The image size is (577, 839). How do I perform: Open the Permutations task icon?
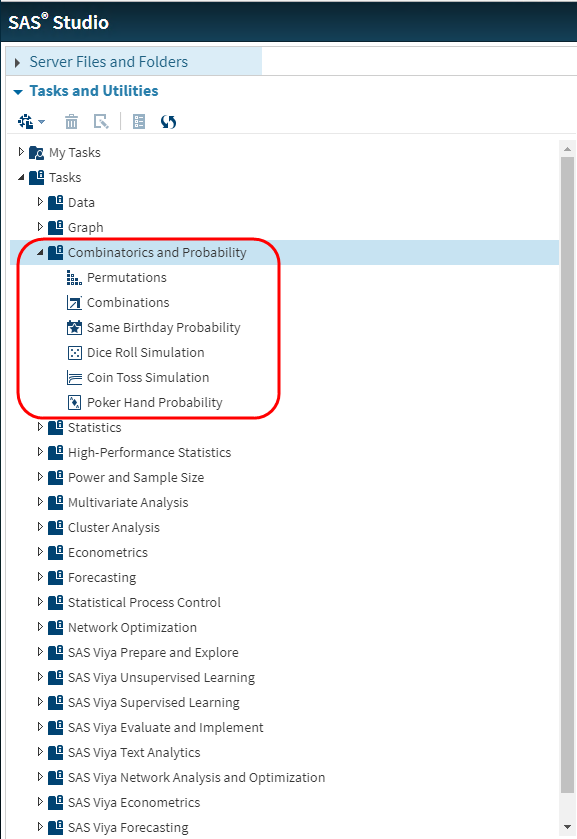[74, 278]
